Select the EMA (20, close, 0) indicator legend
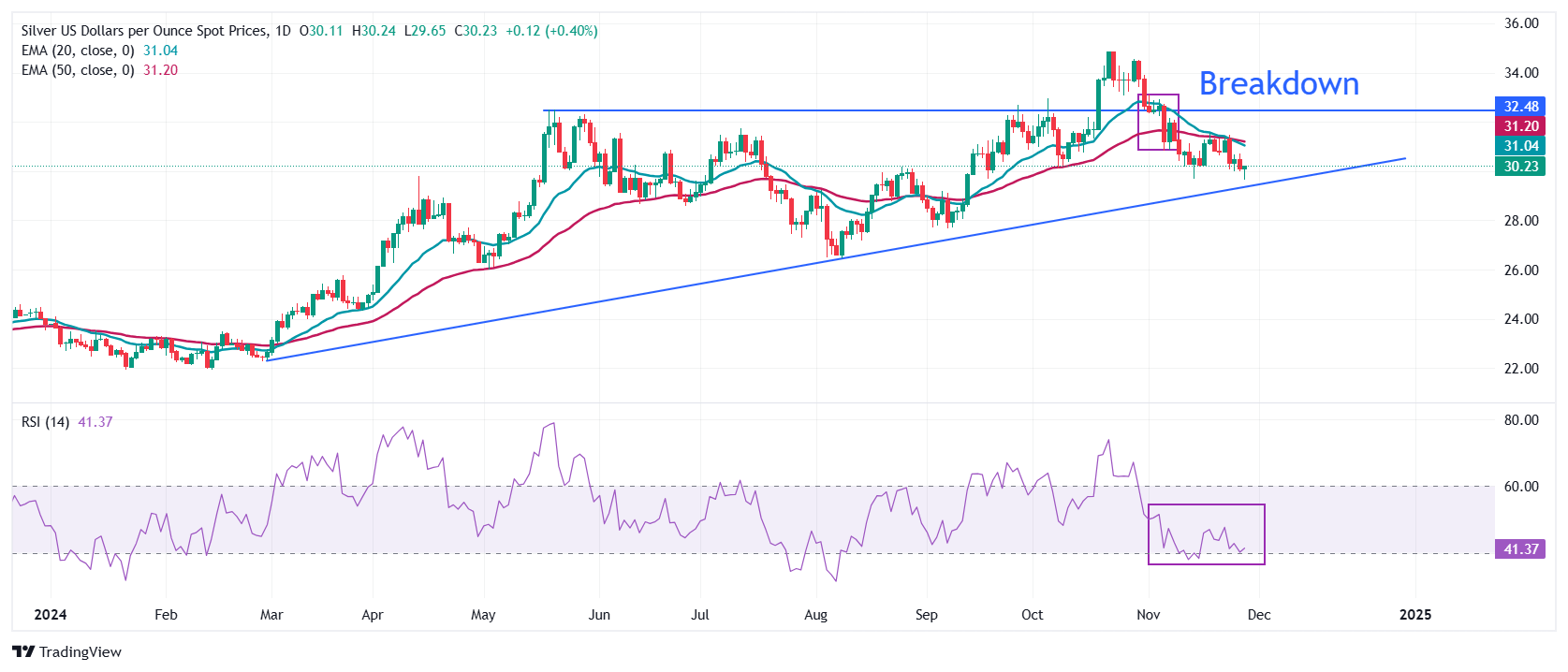The width and height of the screenshot is (1568, 672). [x=79, y=51]
